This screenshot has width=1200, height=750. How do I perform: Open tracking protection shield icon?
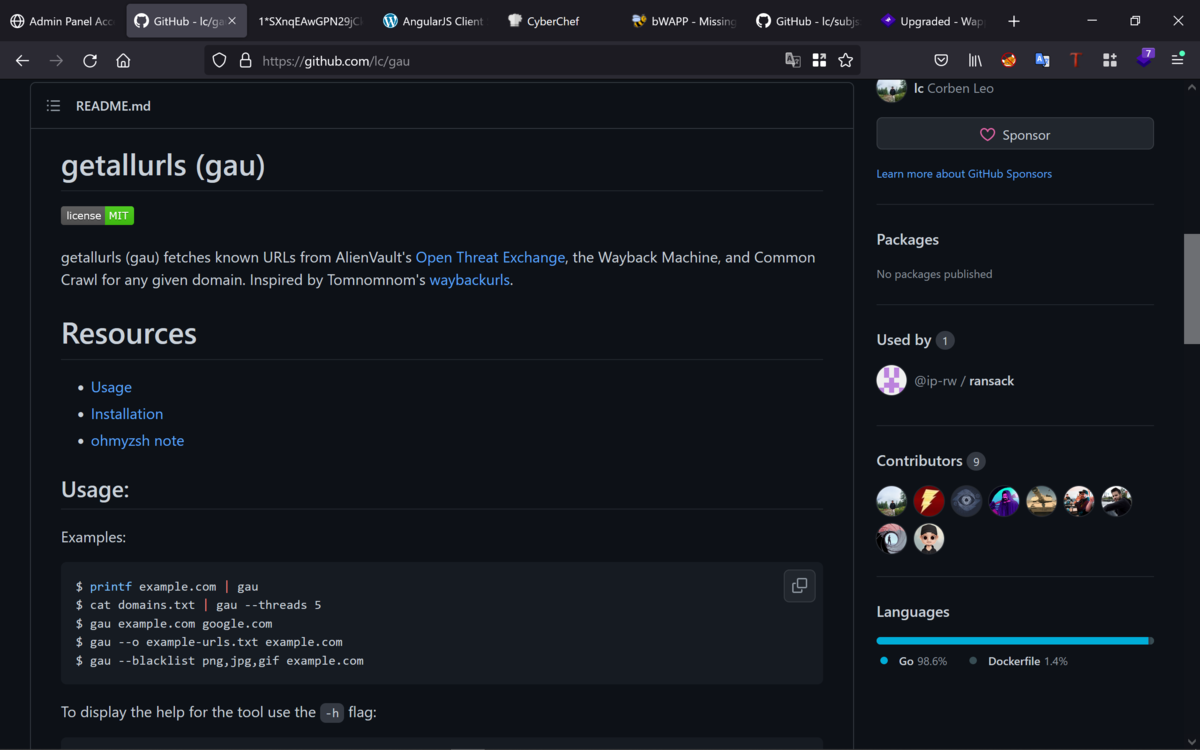220,60
